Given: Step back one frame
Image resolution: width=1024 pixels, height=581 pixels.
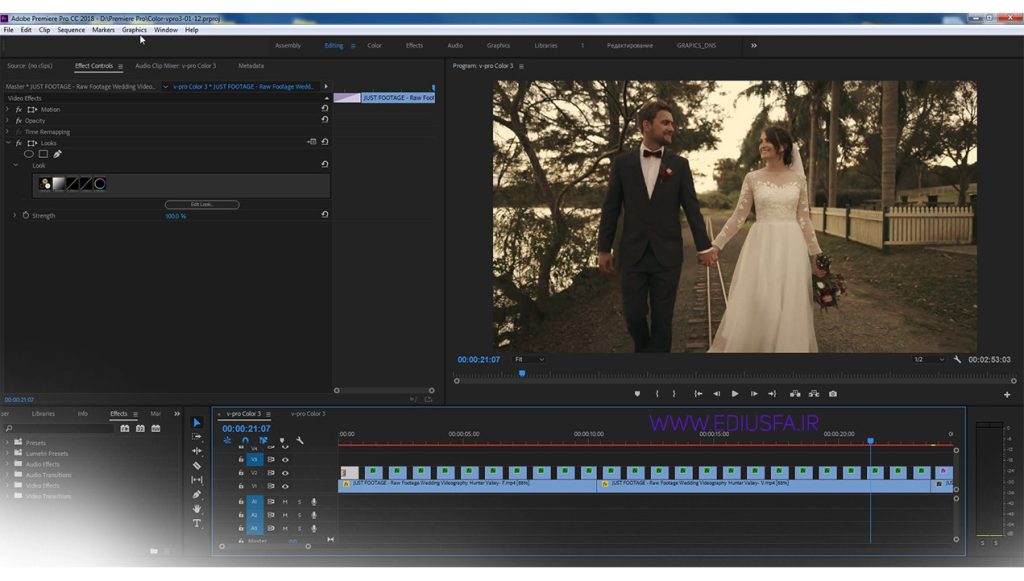Looking at the screenshot, I should coord(716,394).
